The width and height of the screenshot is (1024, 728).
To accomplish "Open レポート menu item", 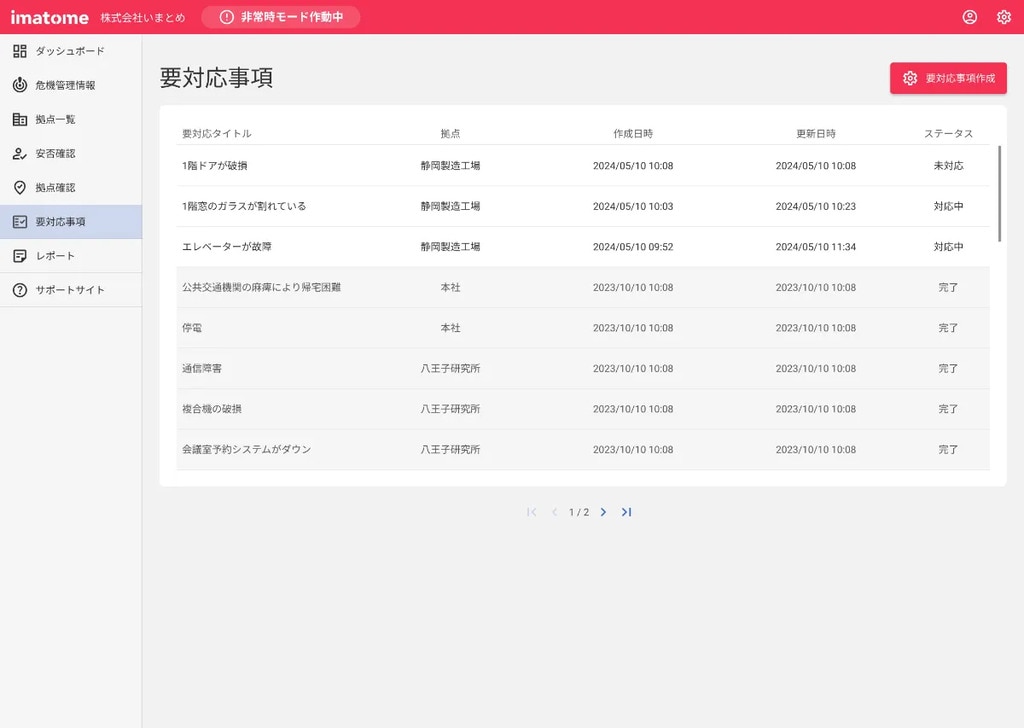I will tap(70, 256).
